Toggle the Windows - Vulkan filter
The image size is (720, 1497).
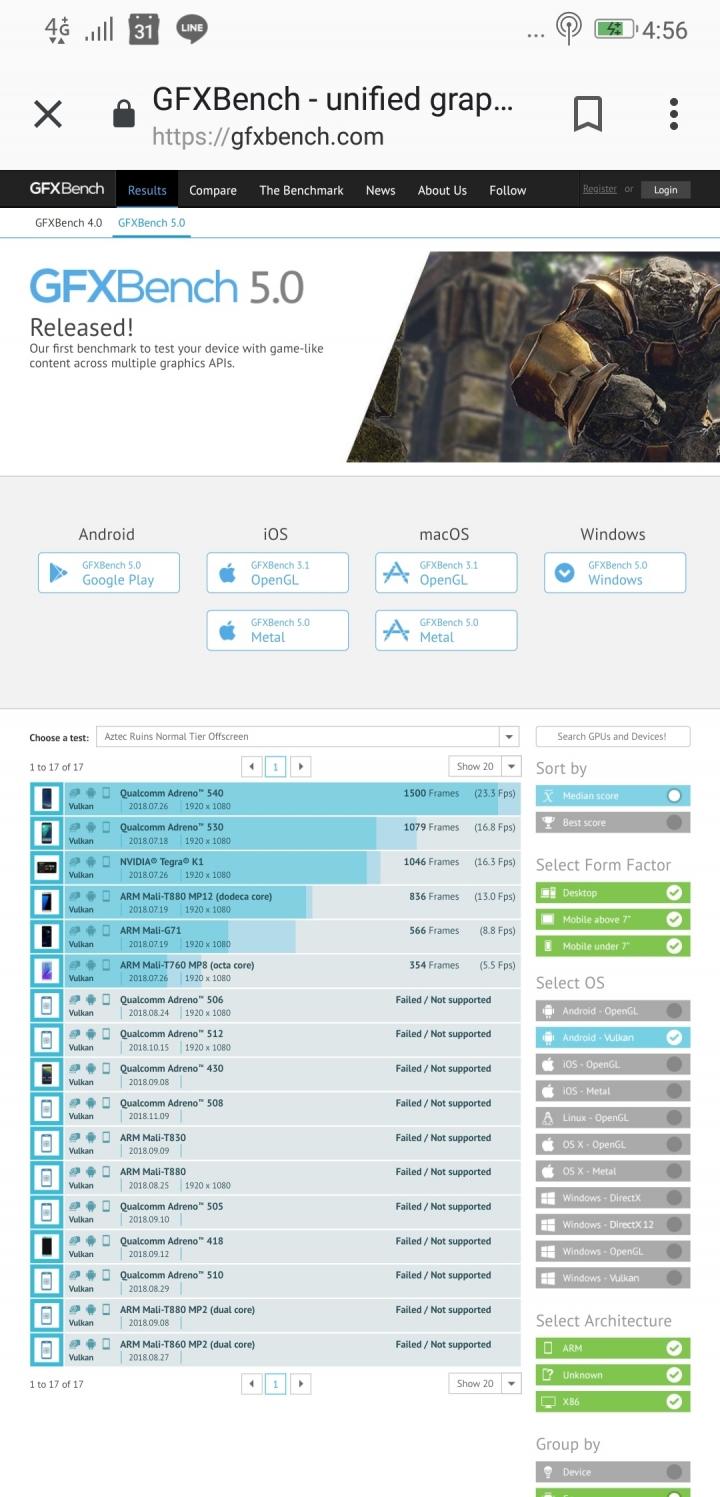[613, 1278]
